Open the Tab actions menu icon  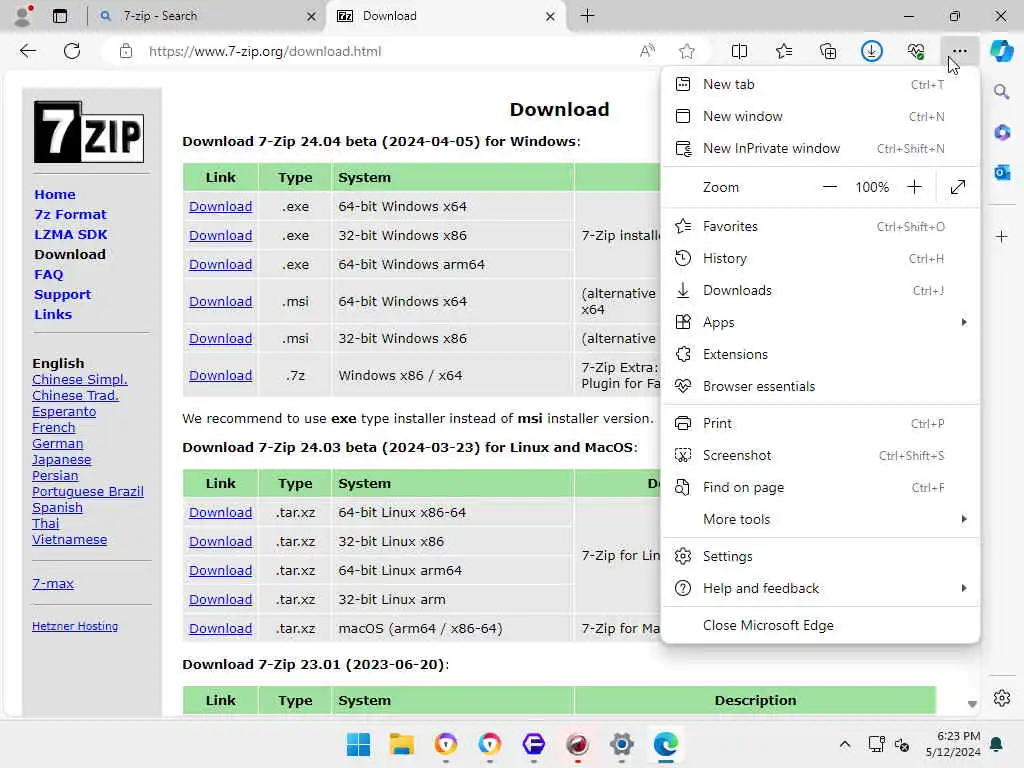[59, 16]
